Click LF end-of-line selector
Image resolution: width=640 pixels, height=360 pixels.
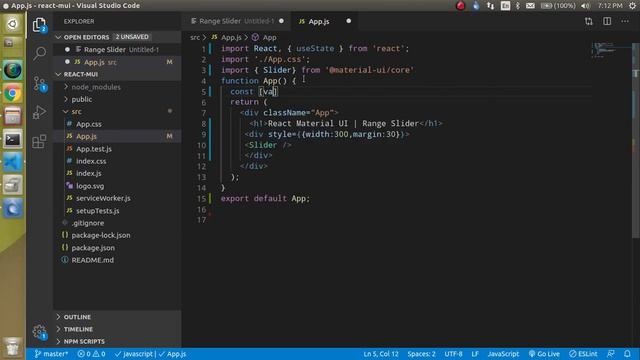pos(475,354)
